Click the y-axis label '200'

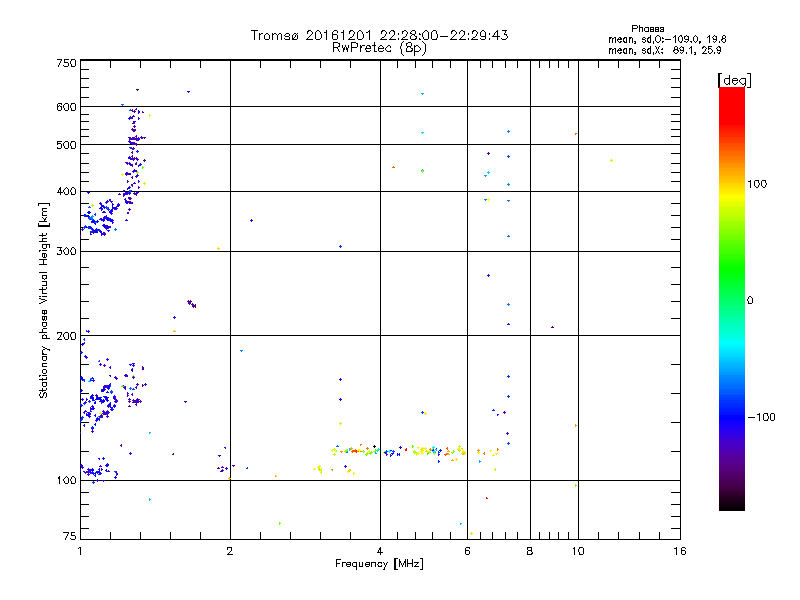(x=66, y=336)
